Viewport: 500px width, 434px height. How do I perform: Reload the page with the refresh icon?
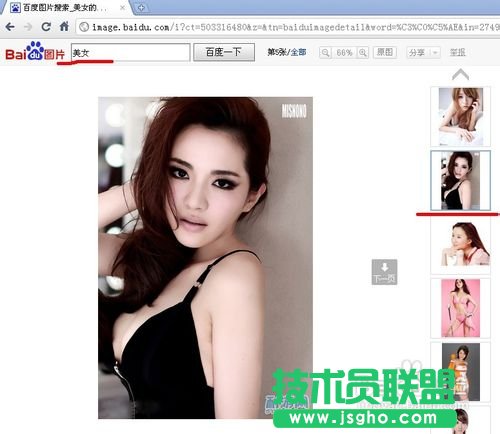coord(46,27)
